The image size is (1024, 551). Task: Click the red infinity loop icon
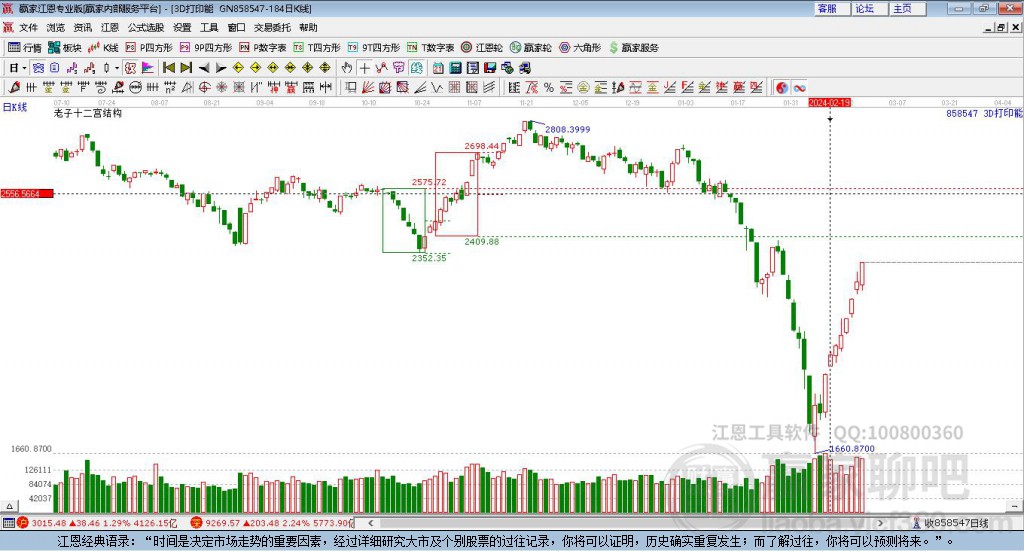(799, 87)
